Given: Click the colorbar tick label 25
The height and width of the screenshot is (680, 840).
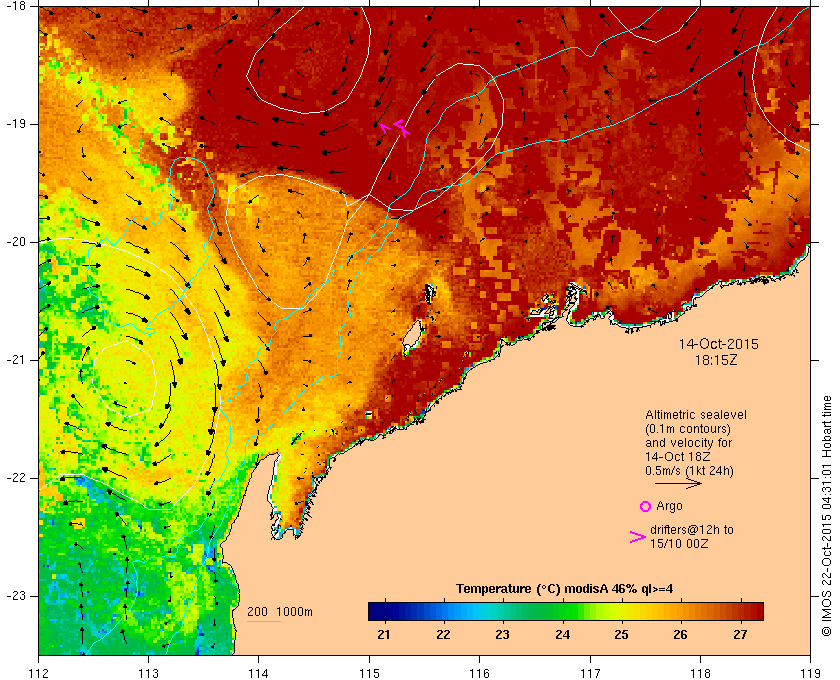Looking at the screenshot, I should [x=621, y=634].
